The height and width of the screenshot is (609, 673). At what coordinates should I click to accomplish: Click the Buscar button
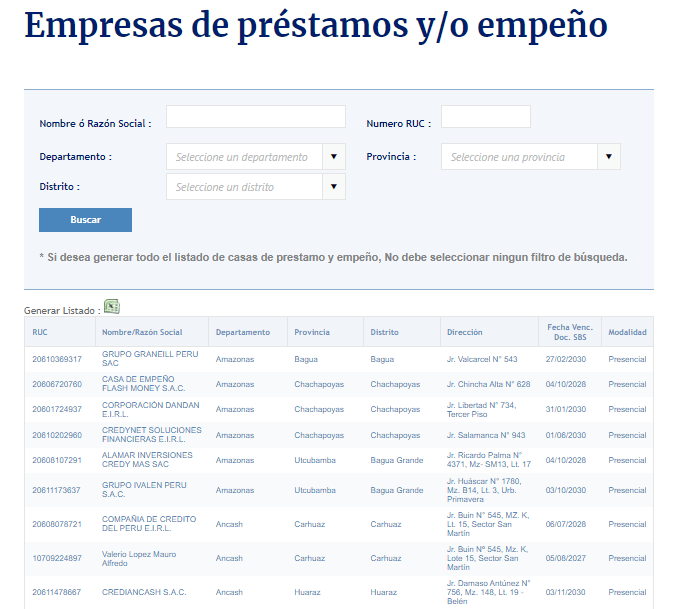click(85, 220)
